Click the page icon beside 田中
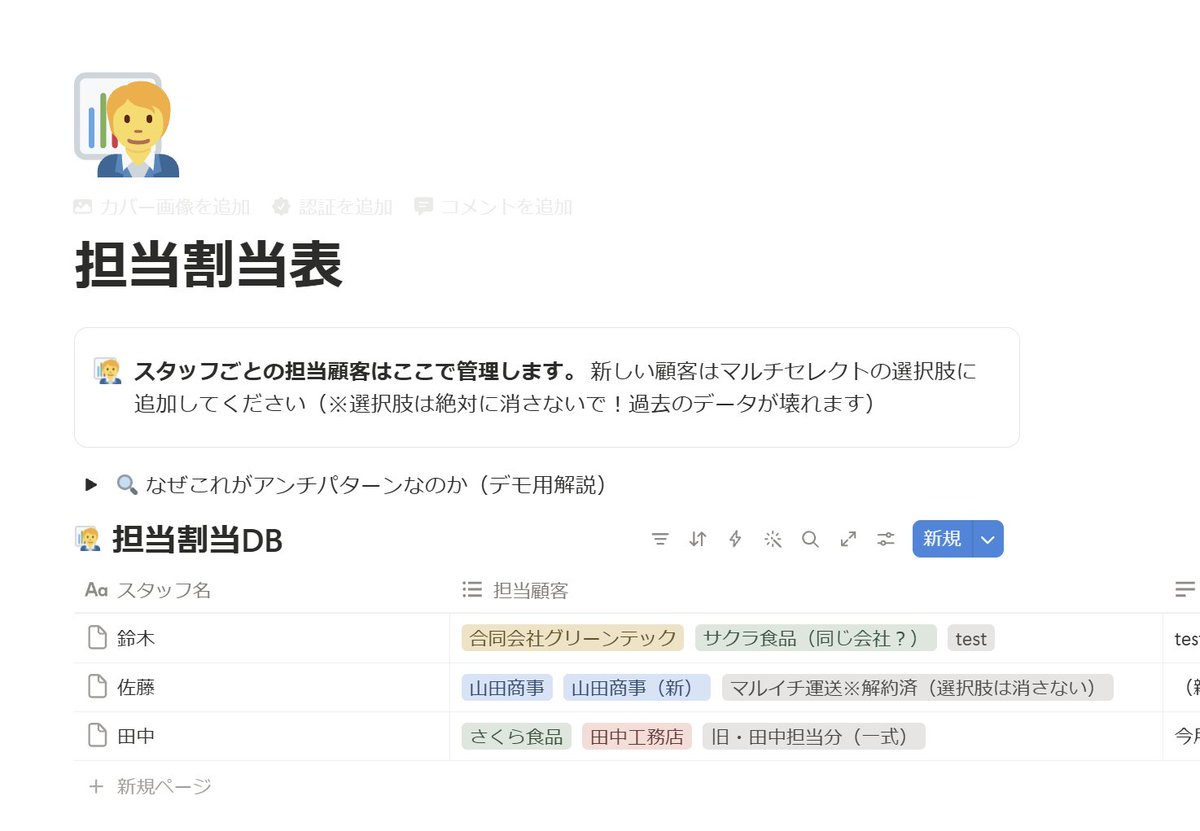The image size is (1200, 831). 97,736
